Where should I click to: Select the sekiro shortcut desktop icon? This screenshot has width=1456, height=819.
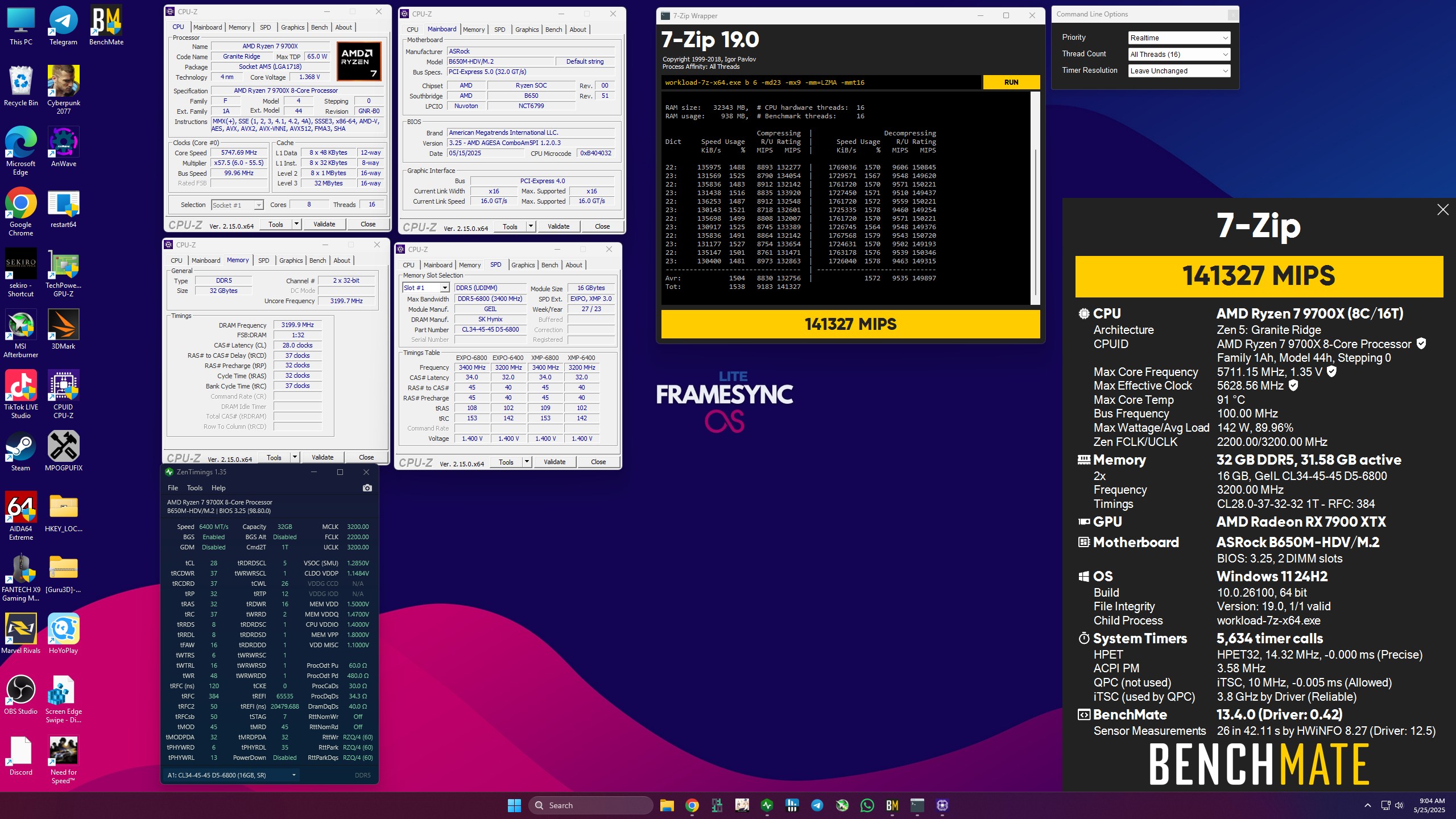(x=21, y=273)
